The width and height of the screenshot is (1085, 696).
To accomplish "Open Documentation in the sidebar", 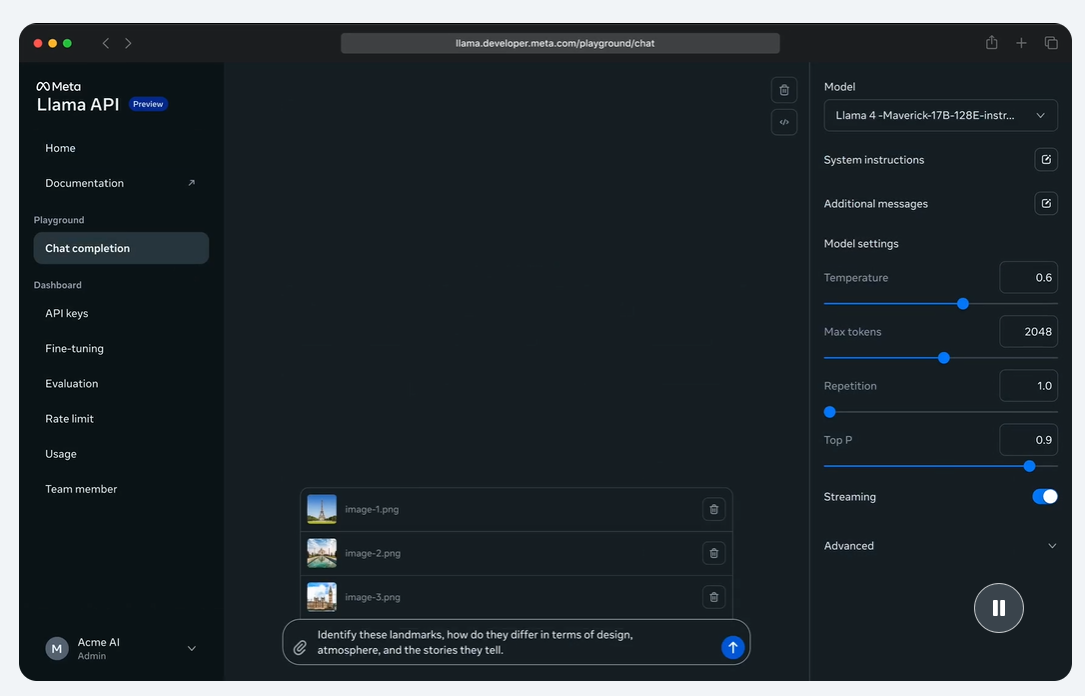I will (x=84, y=183).
